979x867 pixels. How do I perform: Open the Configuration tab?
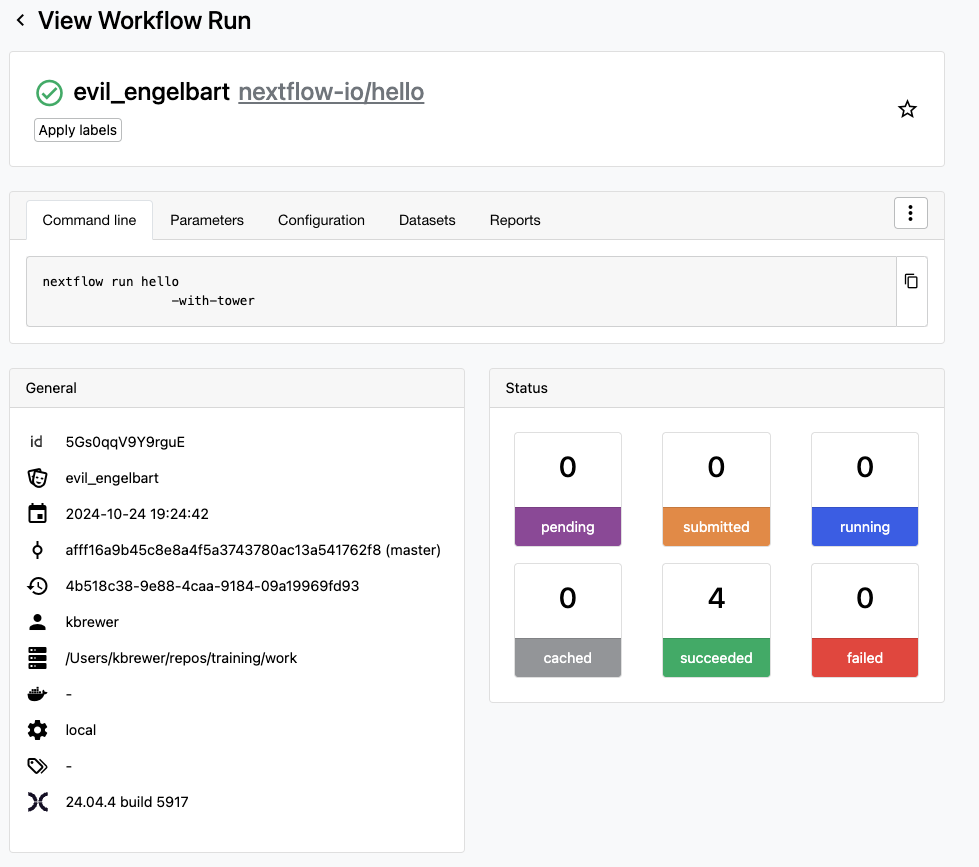[321, 220]
